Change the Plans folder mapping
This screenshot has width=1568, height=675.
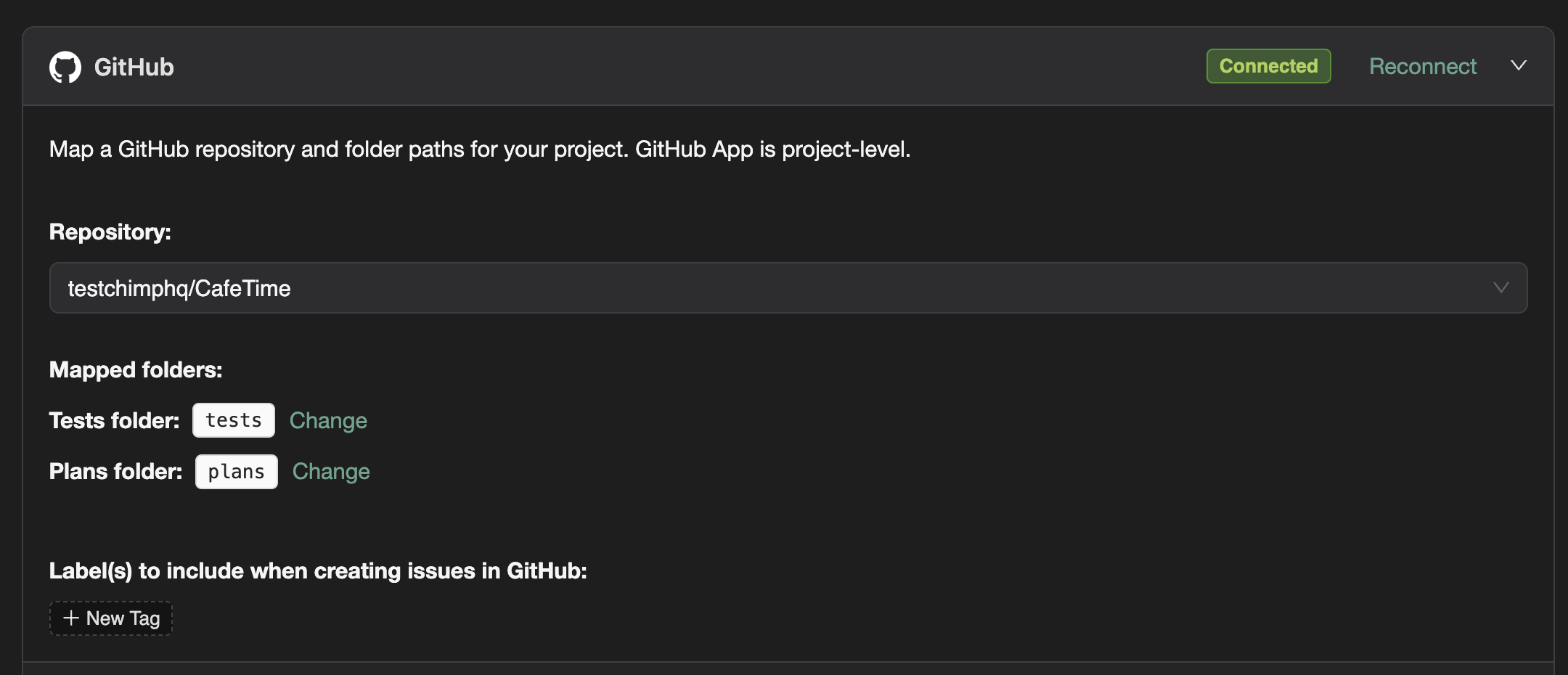331,471
